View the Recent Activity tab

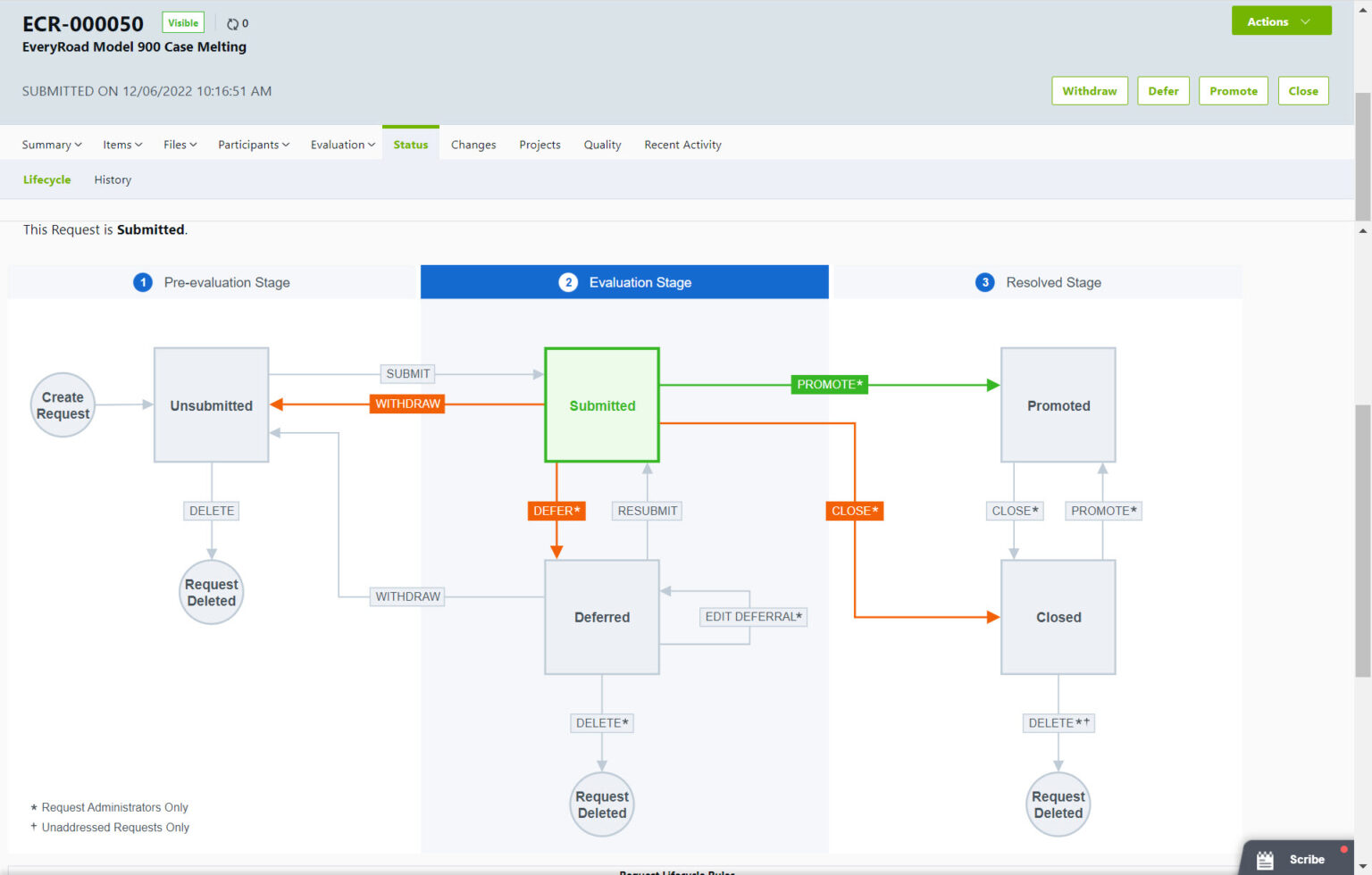[x=682, y=144]
